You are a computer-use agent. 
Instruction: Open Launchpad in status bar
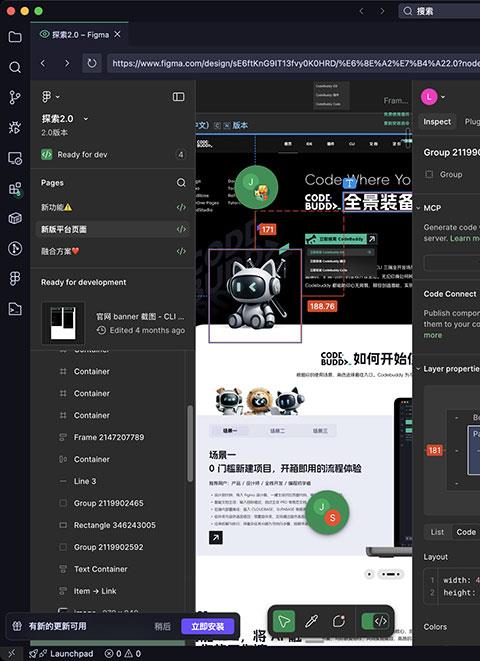[x=62, y=654]
